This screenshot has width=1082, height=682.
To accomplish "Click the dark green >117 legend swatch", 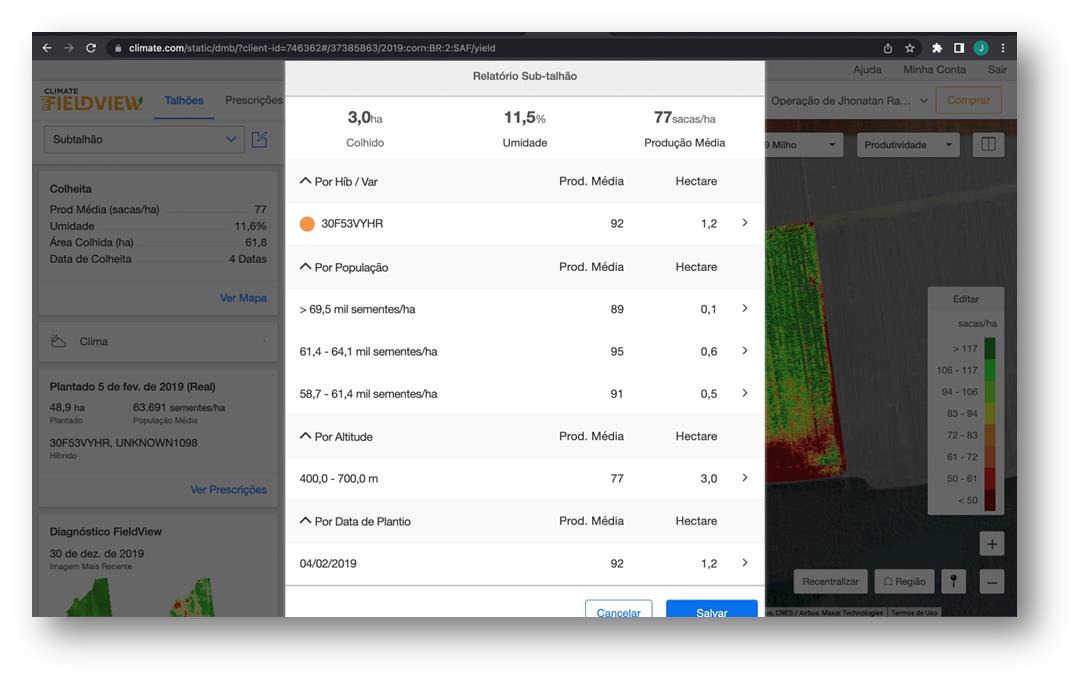I will pyautogui.click(x=990, y=349).
